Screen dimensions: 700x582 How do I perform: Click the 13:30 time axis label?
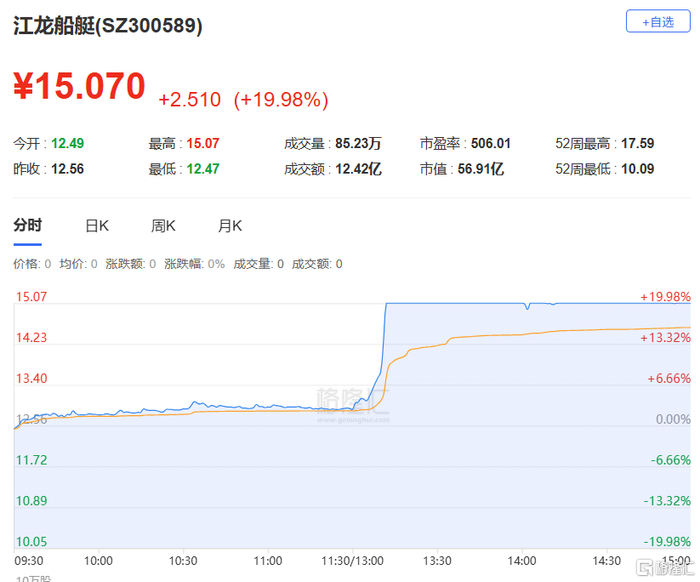coord(437,561)
